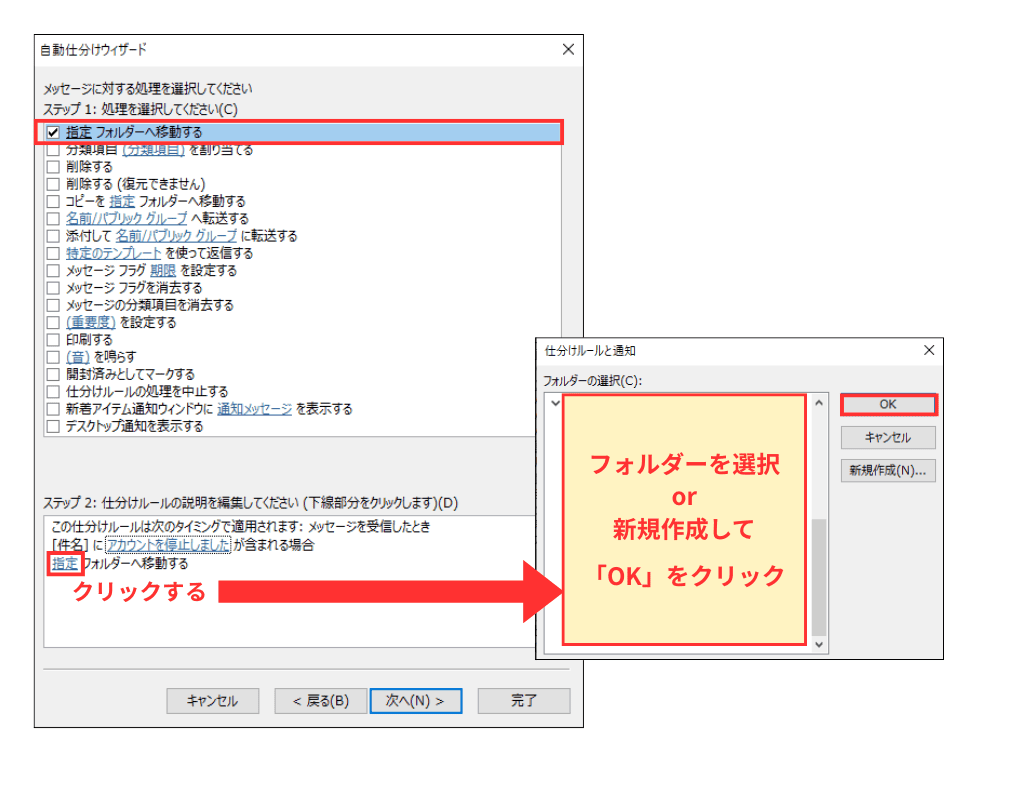Image resolution: width=1024 pixels, height=800 pixels.
Task: Uncheck 指定フォルダーへ移動する action
Action: pyautogui.click(x=52, y=132)
